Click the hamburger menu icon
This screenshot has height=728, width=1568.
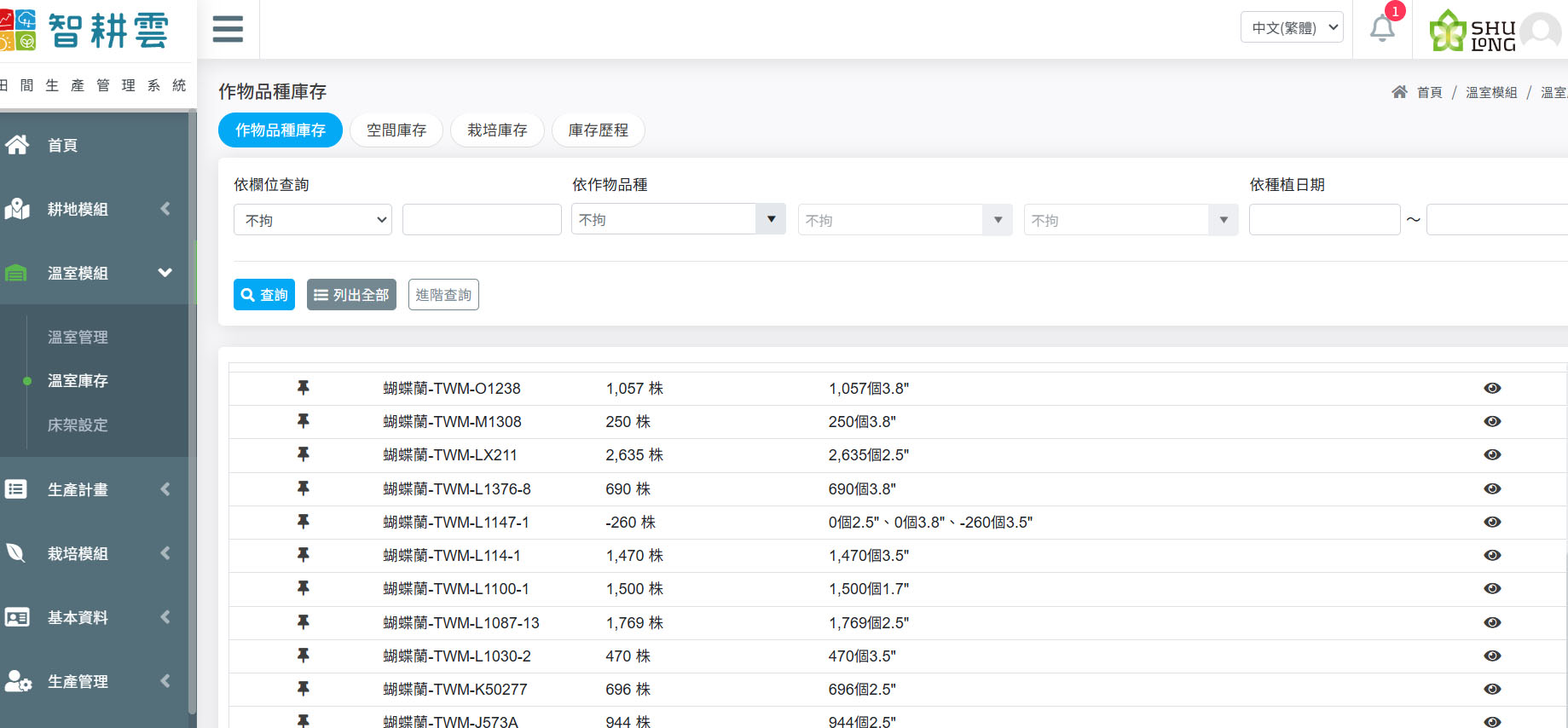228,29
